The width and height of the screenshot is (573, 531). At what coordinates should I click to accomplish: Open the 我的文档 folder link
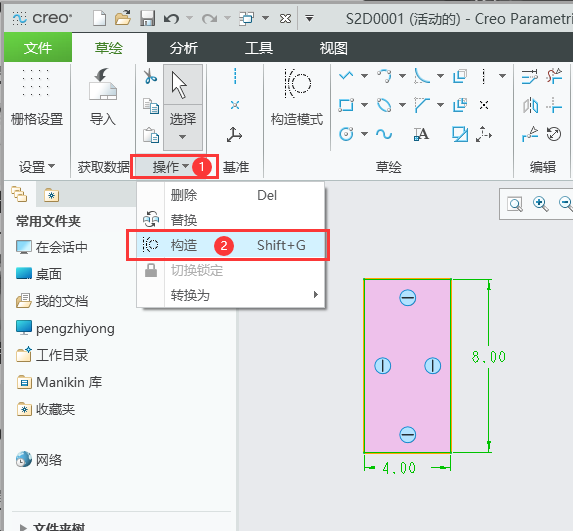click(52, 301)
